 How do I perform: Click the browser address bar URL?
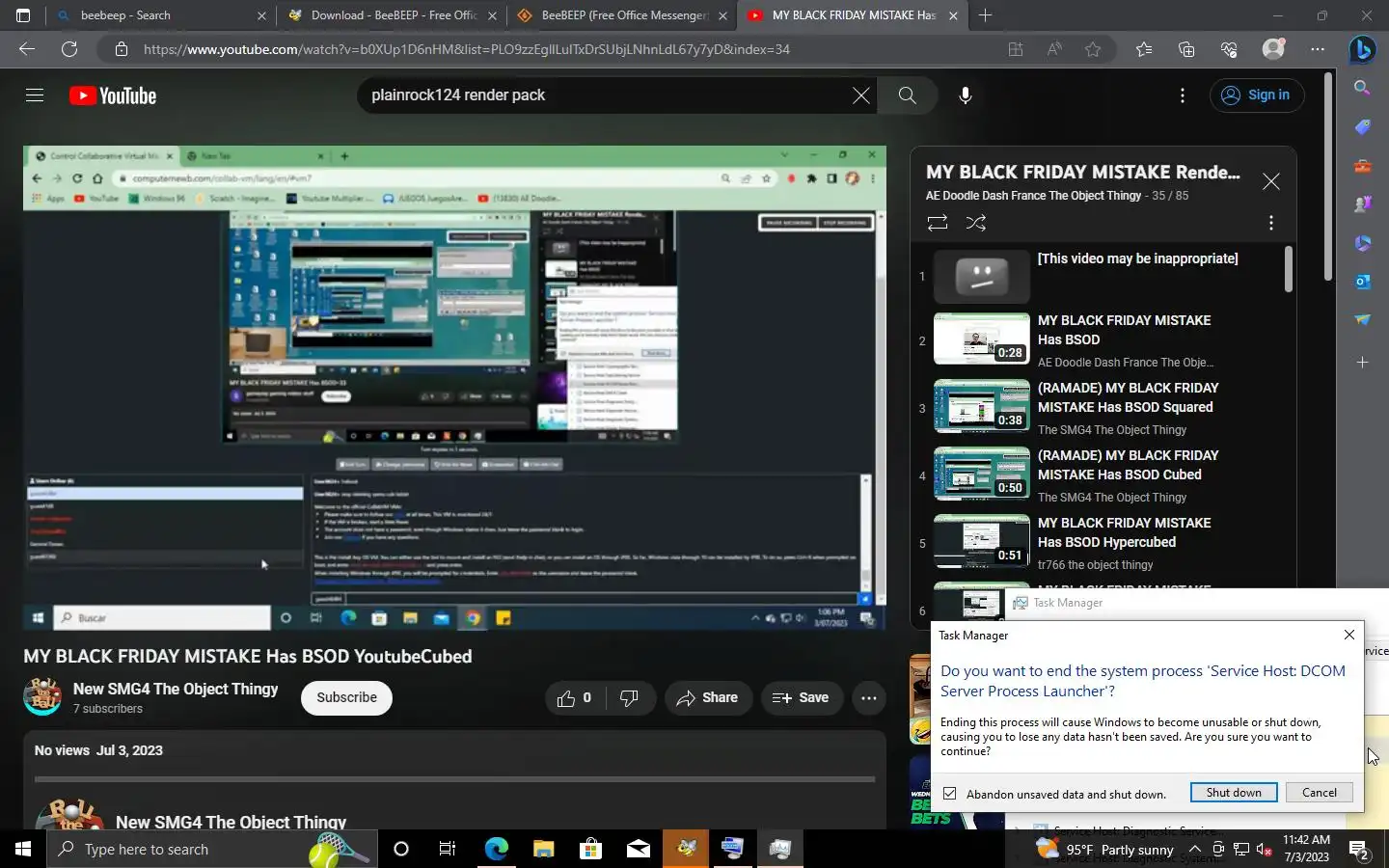tap(467, 49)
